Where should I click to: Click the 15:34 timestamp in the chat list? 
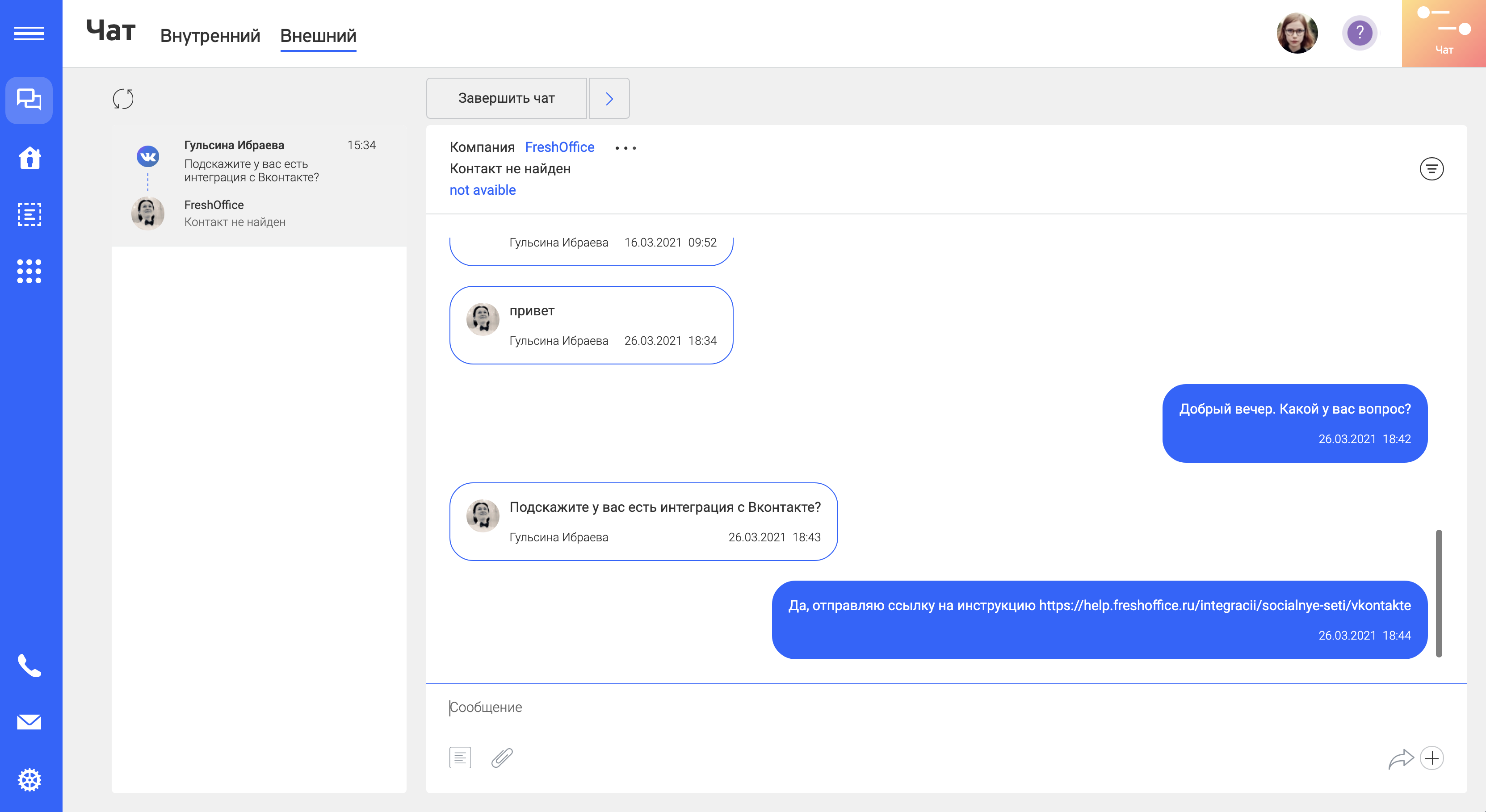(362, 145)
